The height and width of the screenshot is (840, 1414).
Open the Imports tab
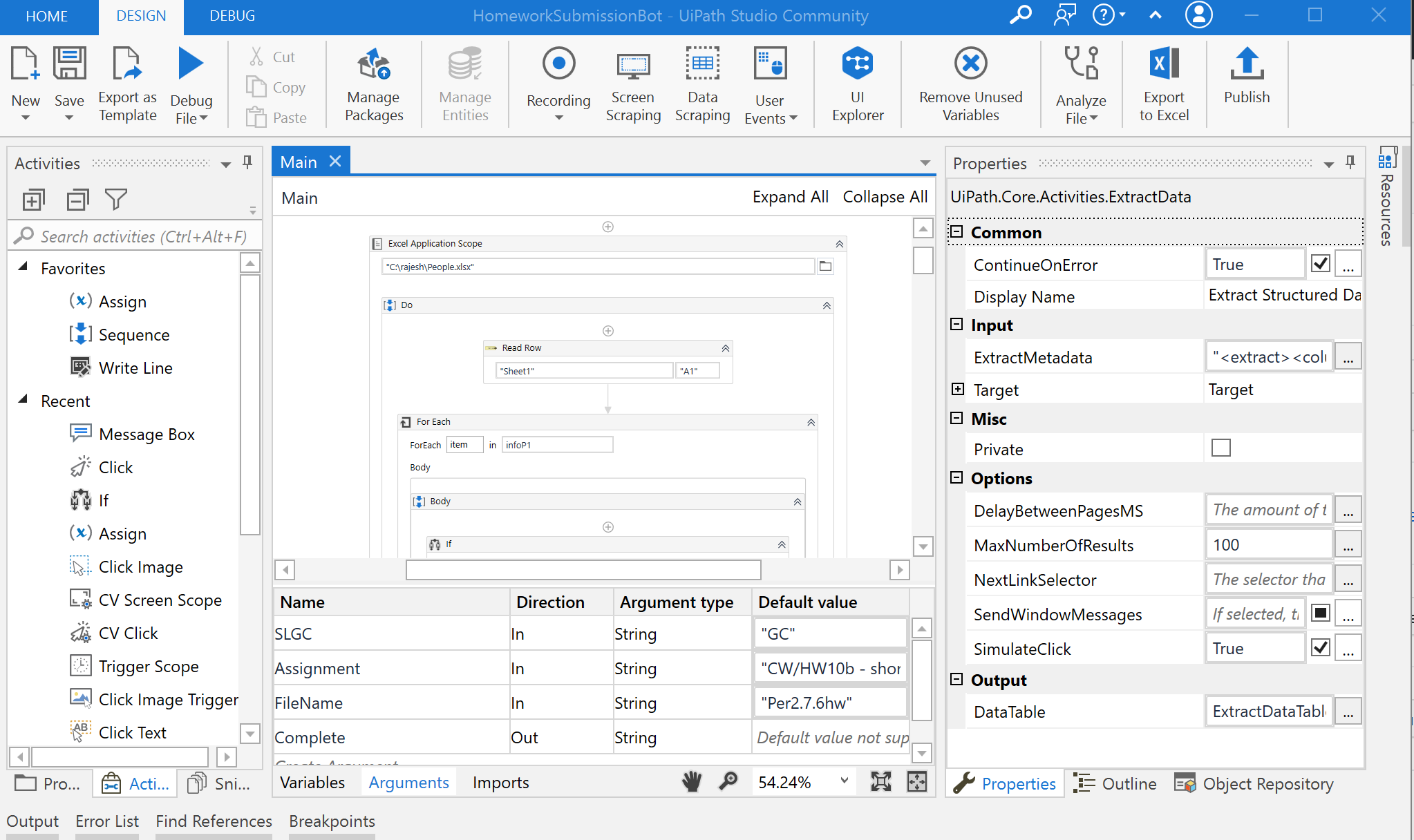tap(501, 783)
